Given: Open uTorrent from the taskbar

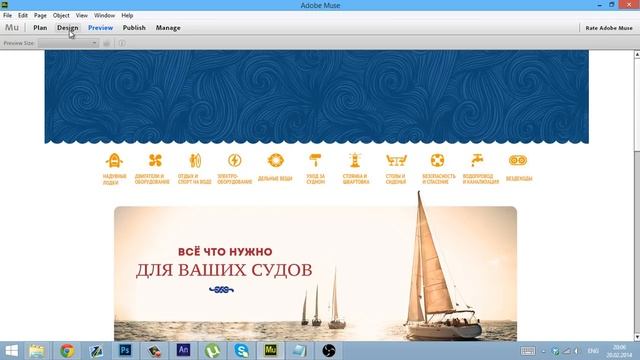Looking at the screenshot, I should point(212,351).
